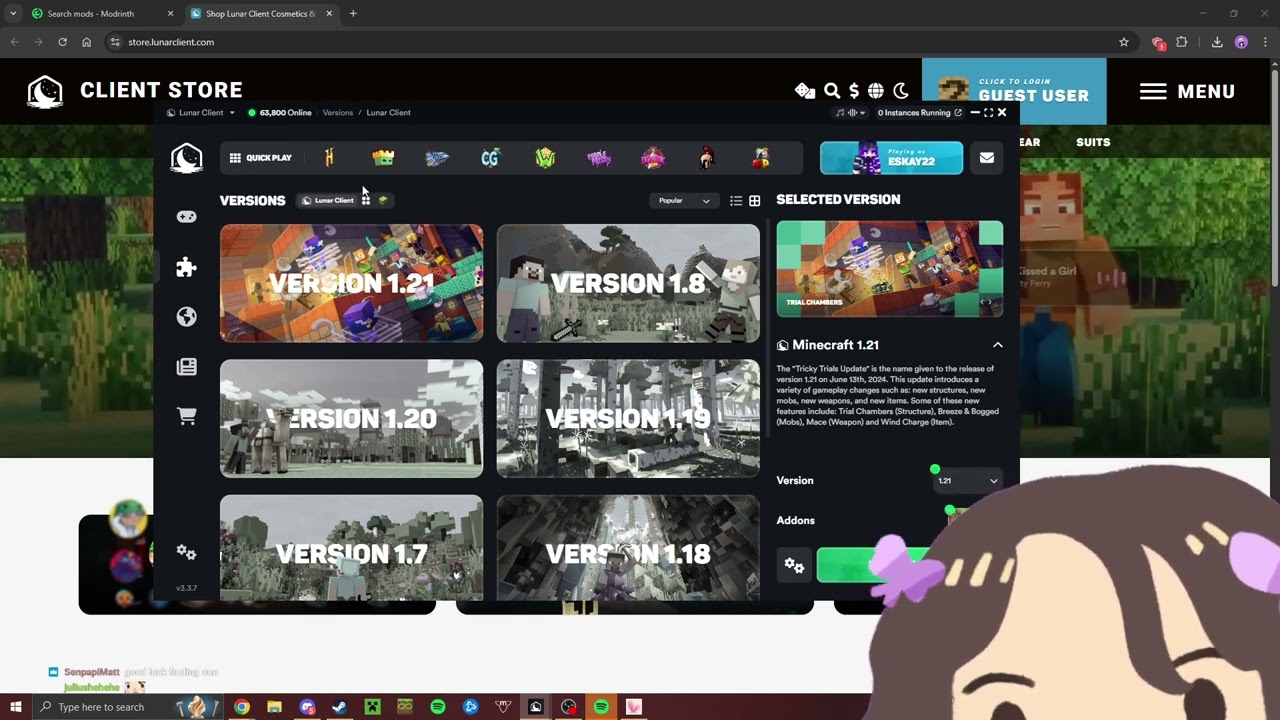Open the store search magnifier icon
The height and width of the screenshot is (720, 1280).
pos(832,91)
